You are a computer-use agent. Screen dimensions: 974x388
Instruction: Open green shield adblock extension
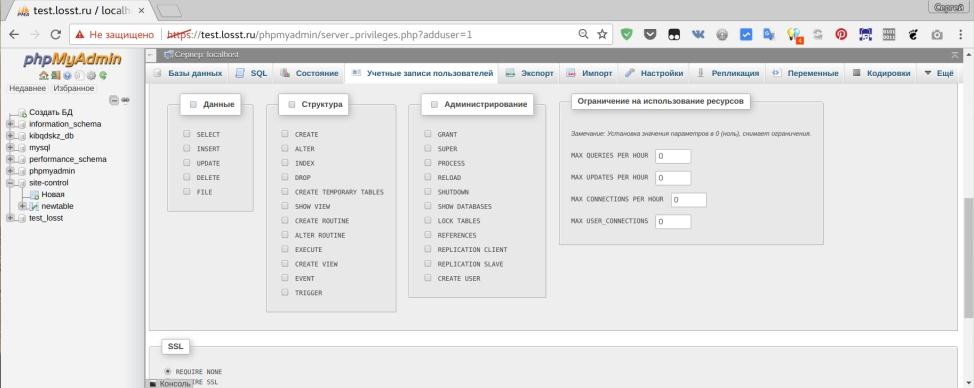click(627, 35)
